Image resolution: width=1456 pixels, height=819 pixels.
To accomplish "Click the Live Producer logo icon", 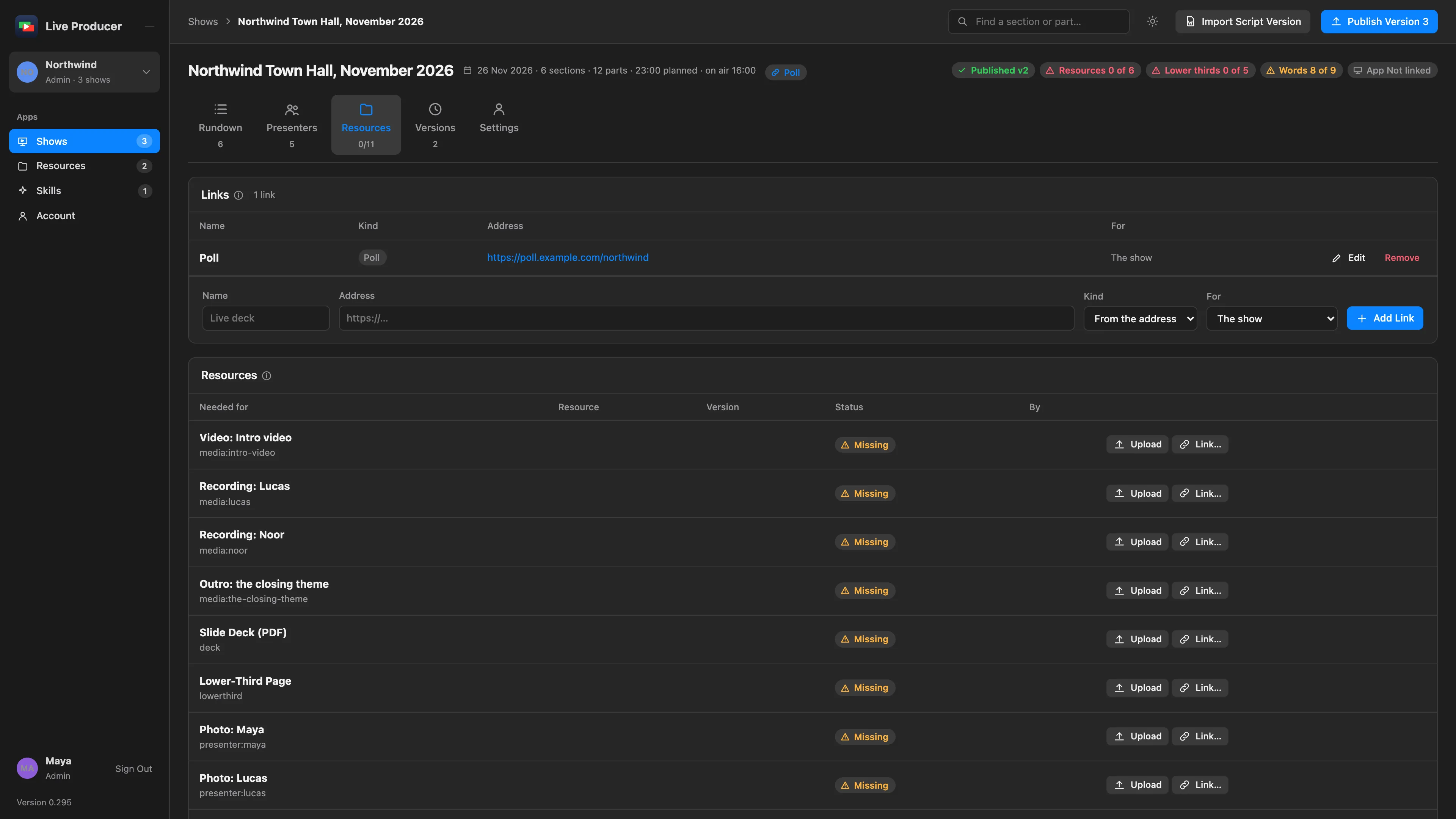I will [26, 26].
